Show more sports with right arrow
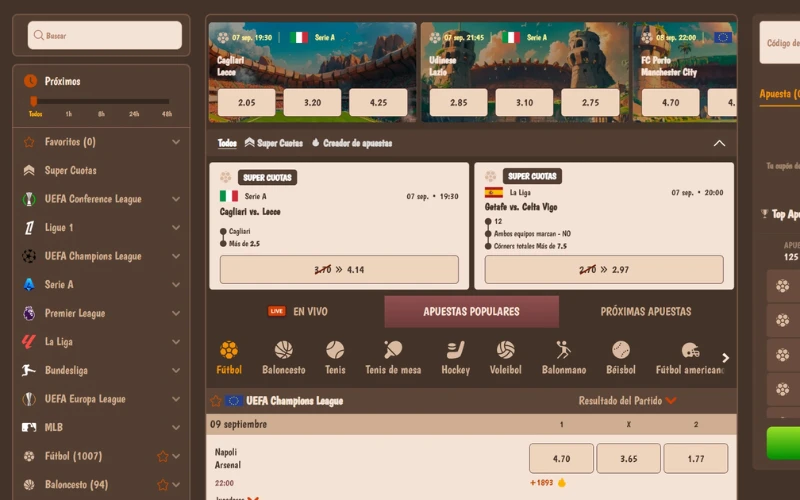The image size is (800, 500). pyautogui.click(x=726, y=358)
